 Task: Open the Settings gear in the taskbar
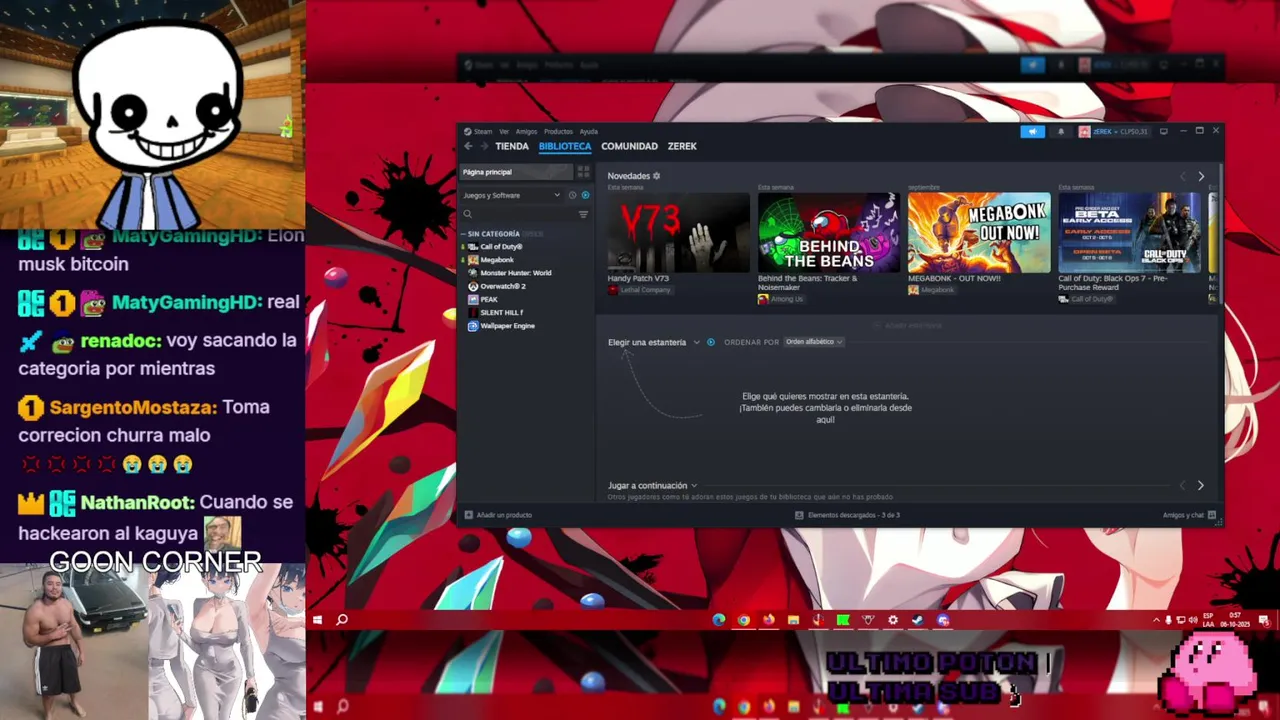[893, 620]
